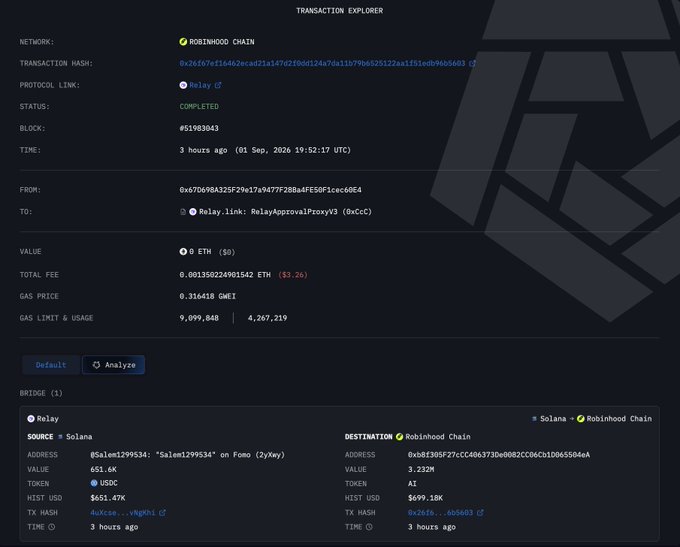Click source hist USD $651.47K

(x=108, y=498)
